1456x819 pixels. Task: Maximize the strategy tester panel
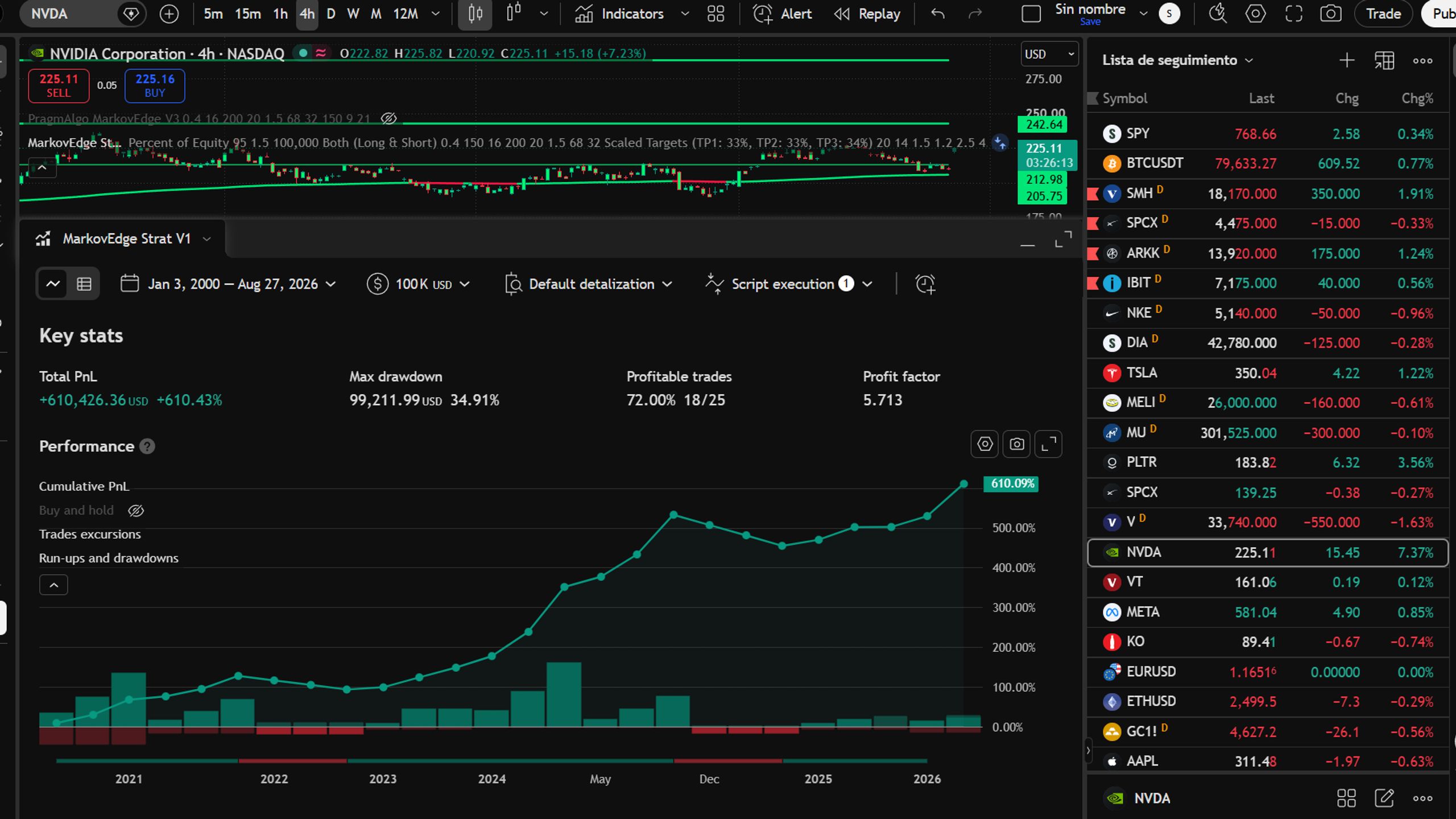(x=1063, y=239)
